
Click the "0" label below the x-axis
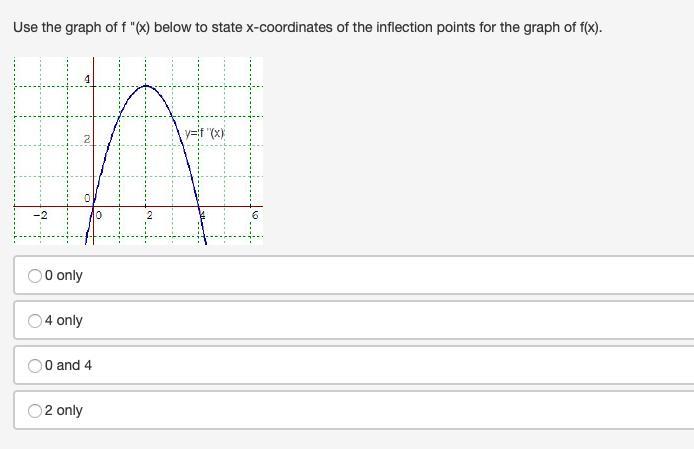pyautogui.click(x=99, y=215)
